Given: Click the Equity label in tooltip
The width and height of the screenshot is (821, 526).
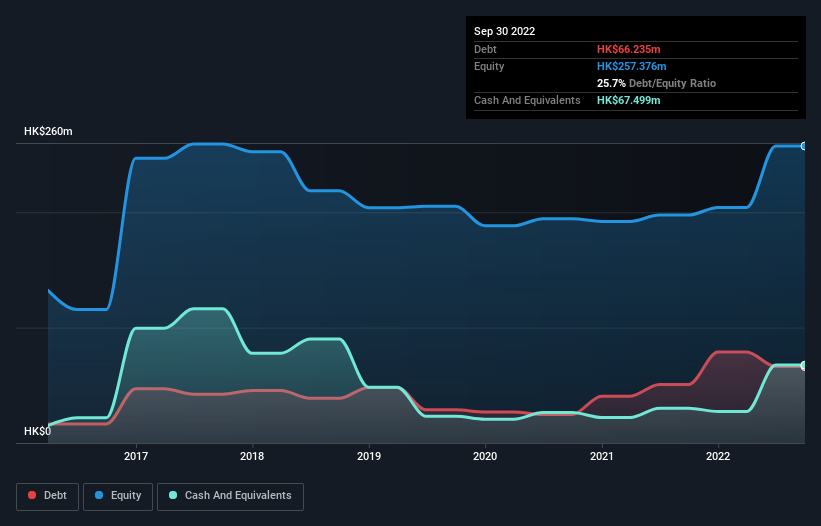Looking at the screenshot, I should click(x=489, y=66).
